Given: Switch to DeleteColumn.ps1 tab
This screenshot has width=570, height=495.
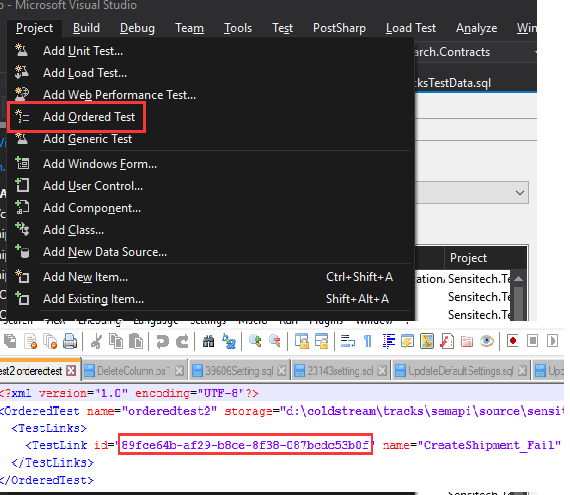Looking at the screenshot, I should (133, 371).
